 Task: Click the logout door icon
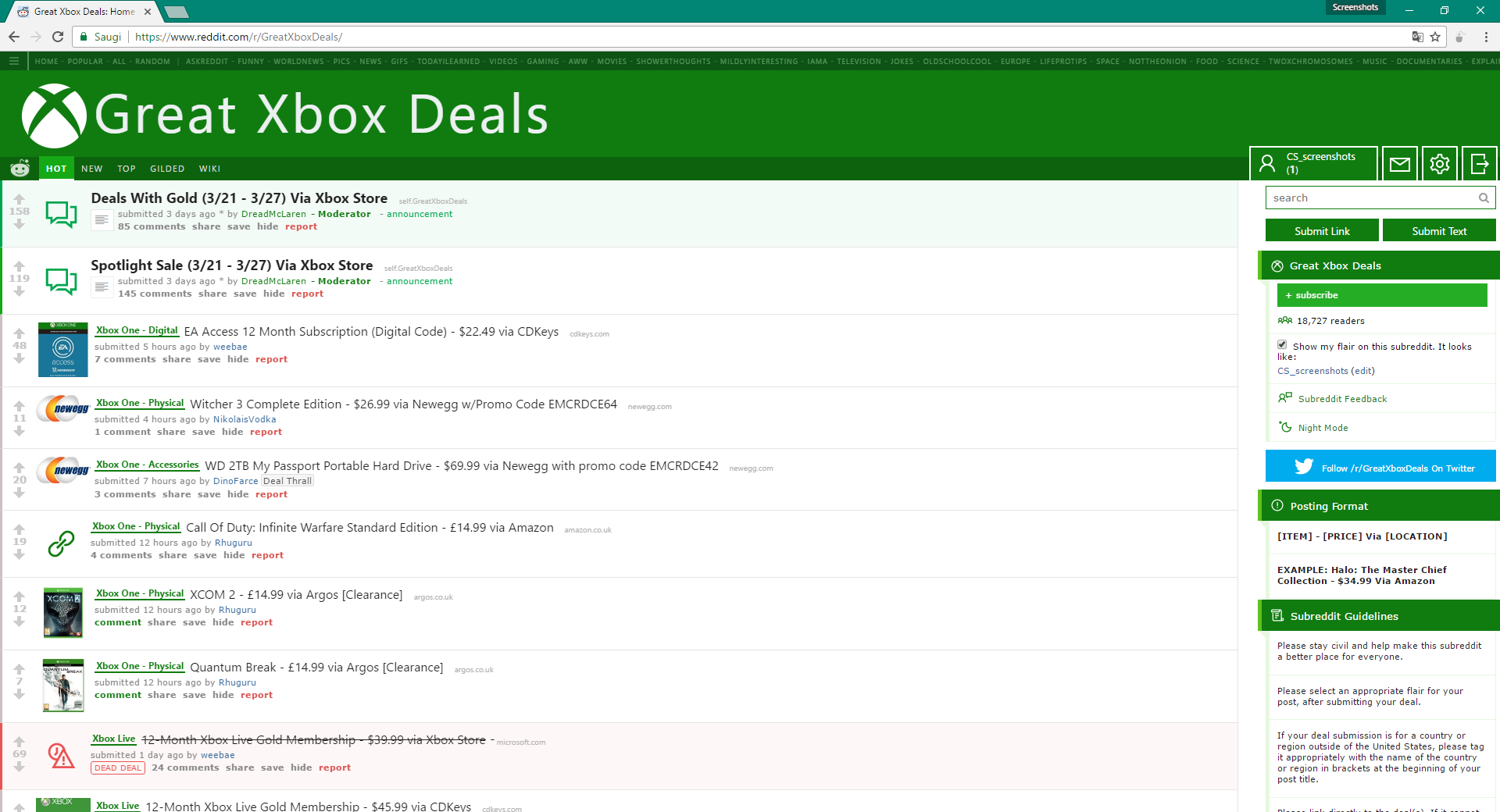[1479, 164]
